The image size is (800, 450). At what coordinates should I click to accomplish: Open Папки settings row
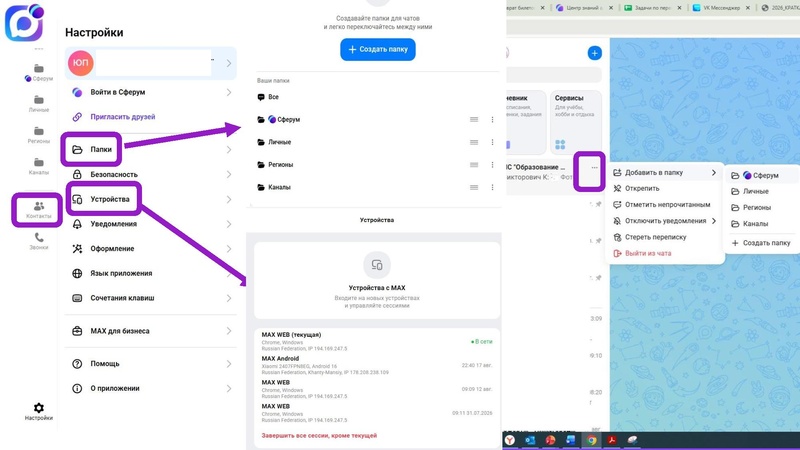coord(151,149)
